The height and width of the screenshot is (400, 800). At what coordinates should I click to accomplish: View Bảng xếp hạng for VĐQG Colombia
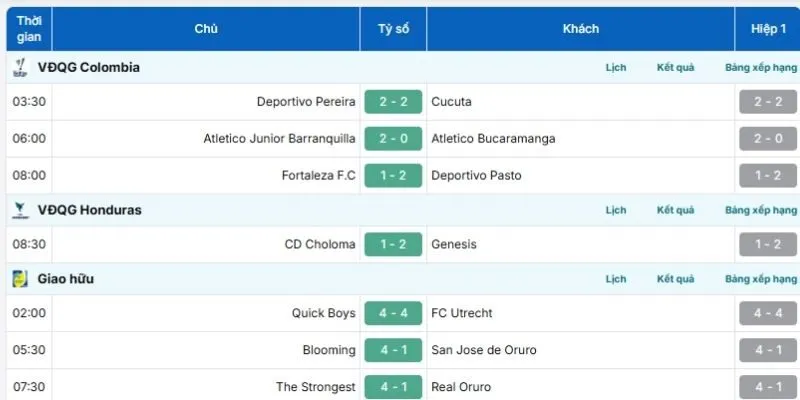[761, 68]
